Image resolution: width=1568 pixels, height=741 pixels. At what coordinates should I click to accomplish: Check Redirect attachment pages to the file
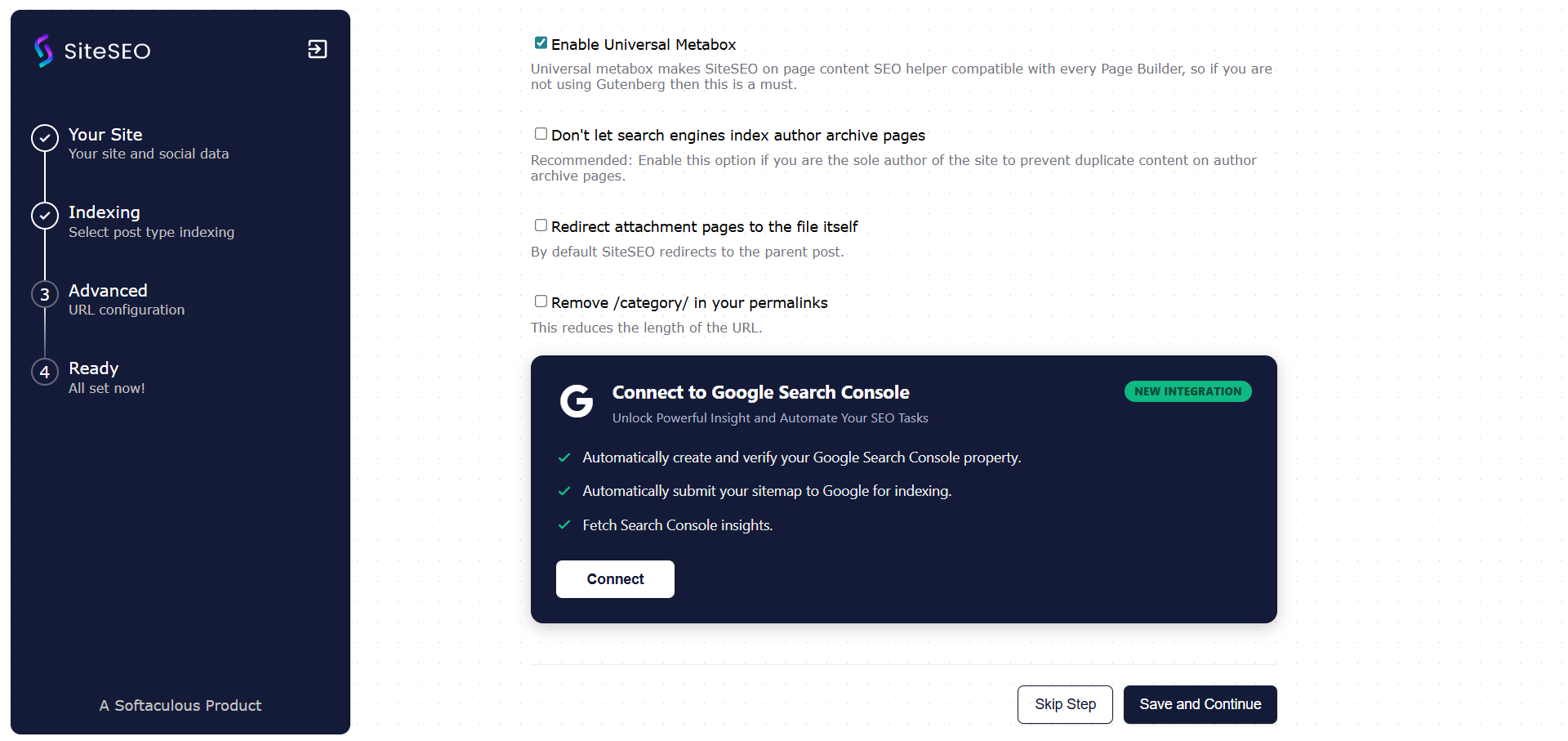point(540,225)
